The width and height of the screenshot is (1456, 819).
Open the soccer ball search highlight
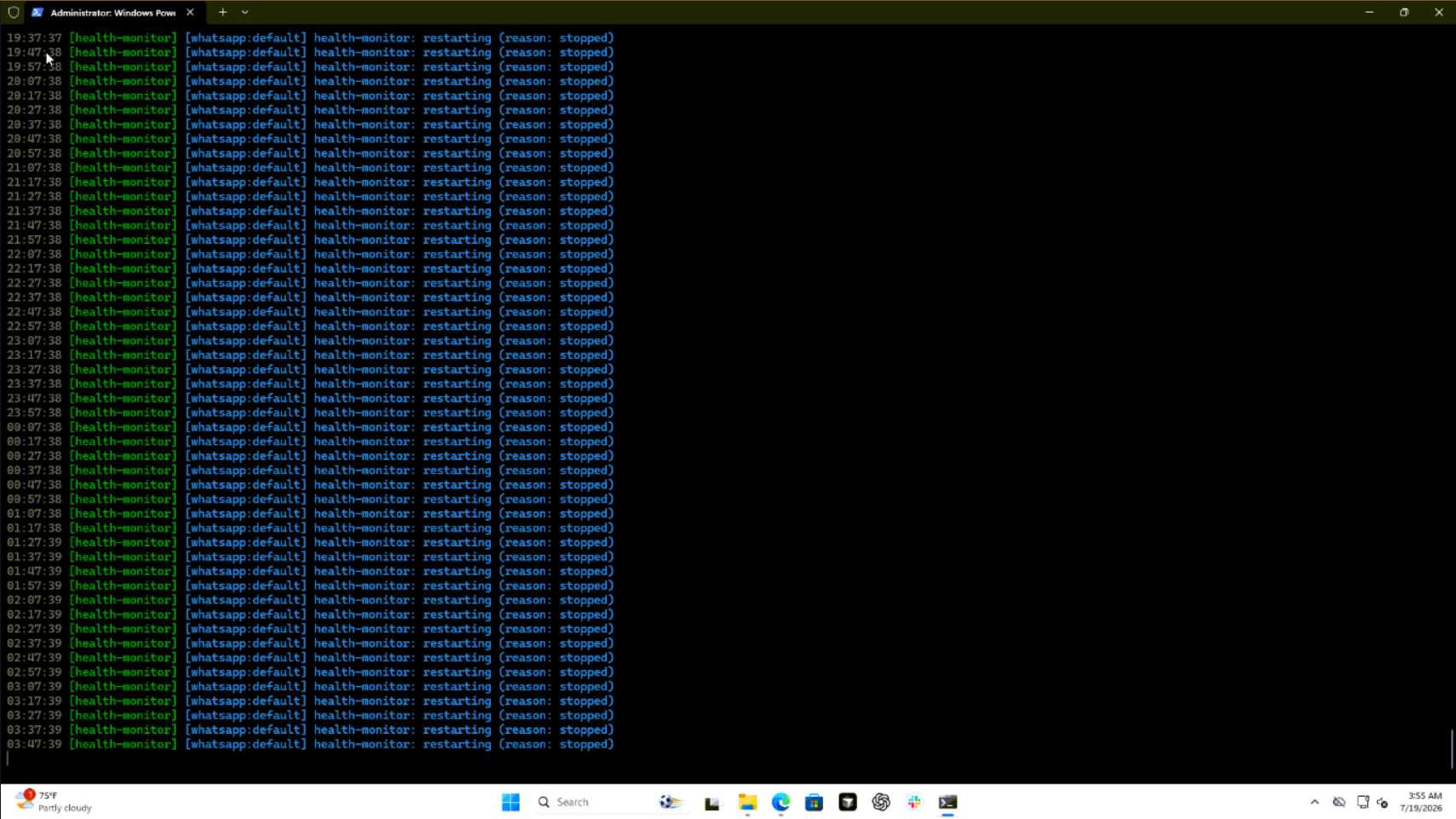(x=670, y=802)
